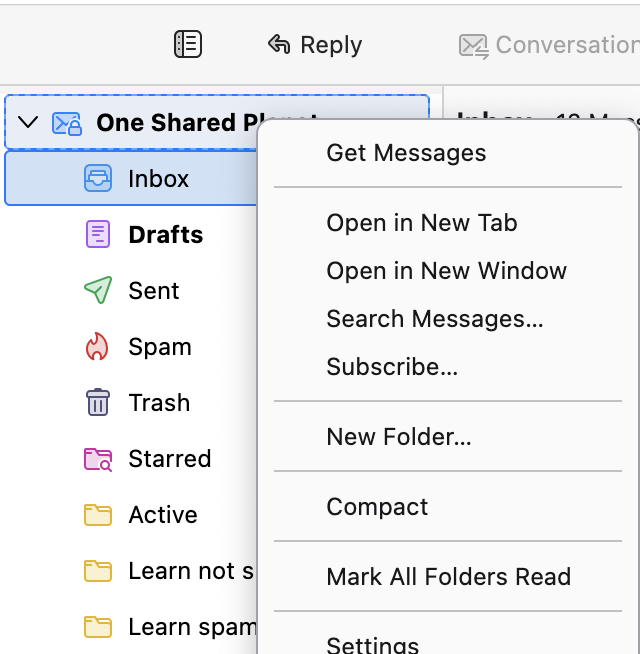
Task: Select Subscribe… from the menu
Action: click(x=392, y=367)
